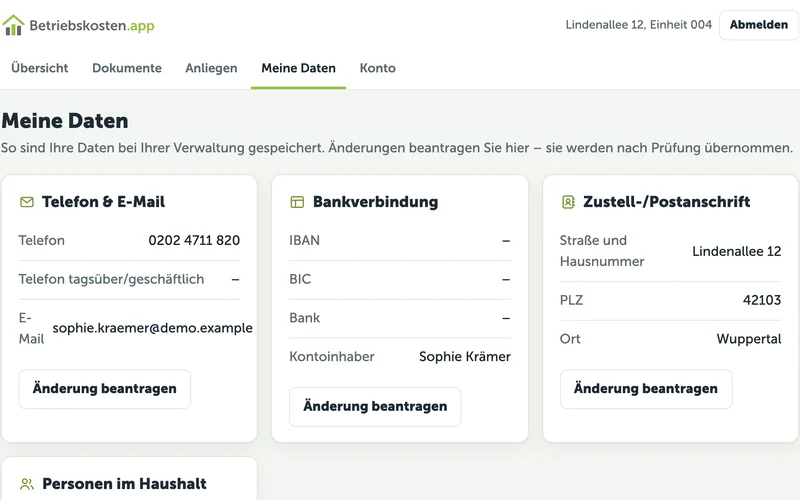The image size is (800, 500).
Task: Click the phone number 0202 4711 820
Action: [x=194, y=240]
